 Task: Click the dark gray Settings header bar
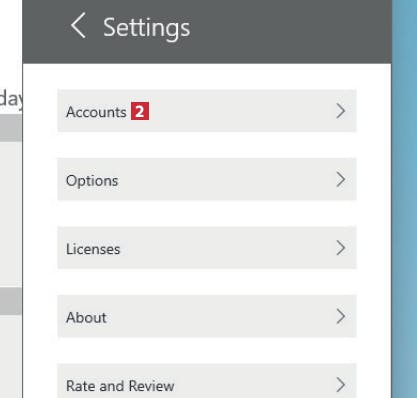click(x=207, y=32)
